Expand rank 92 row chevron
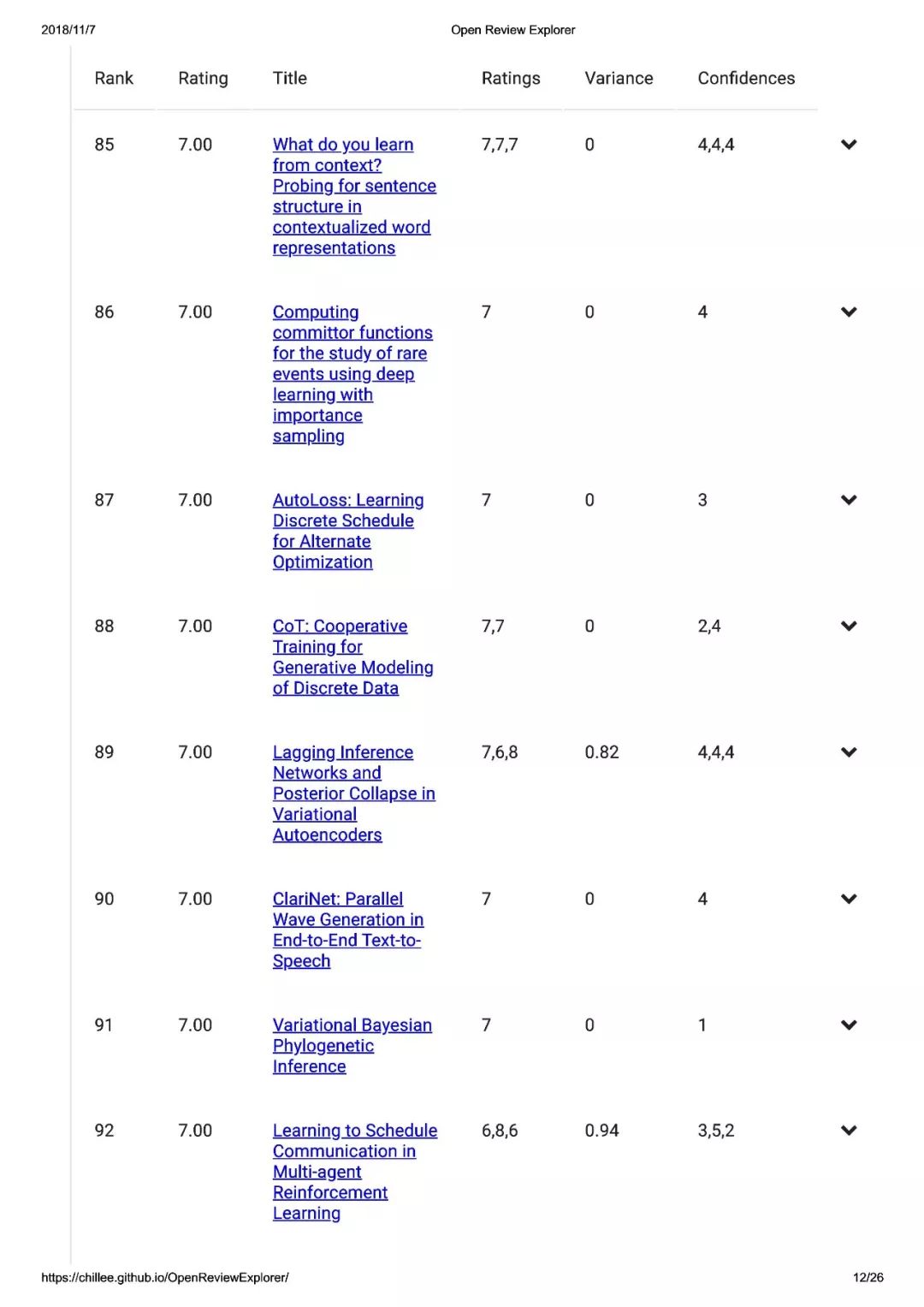 click(849, 1131)
